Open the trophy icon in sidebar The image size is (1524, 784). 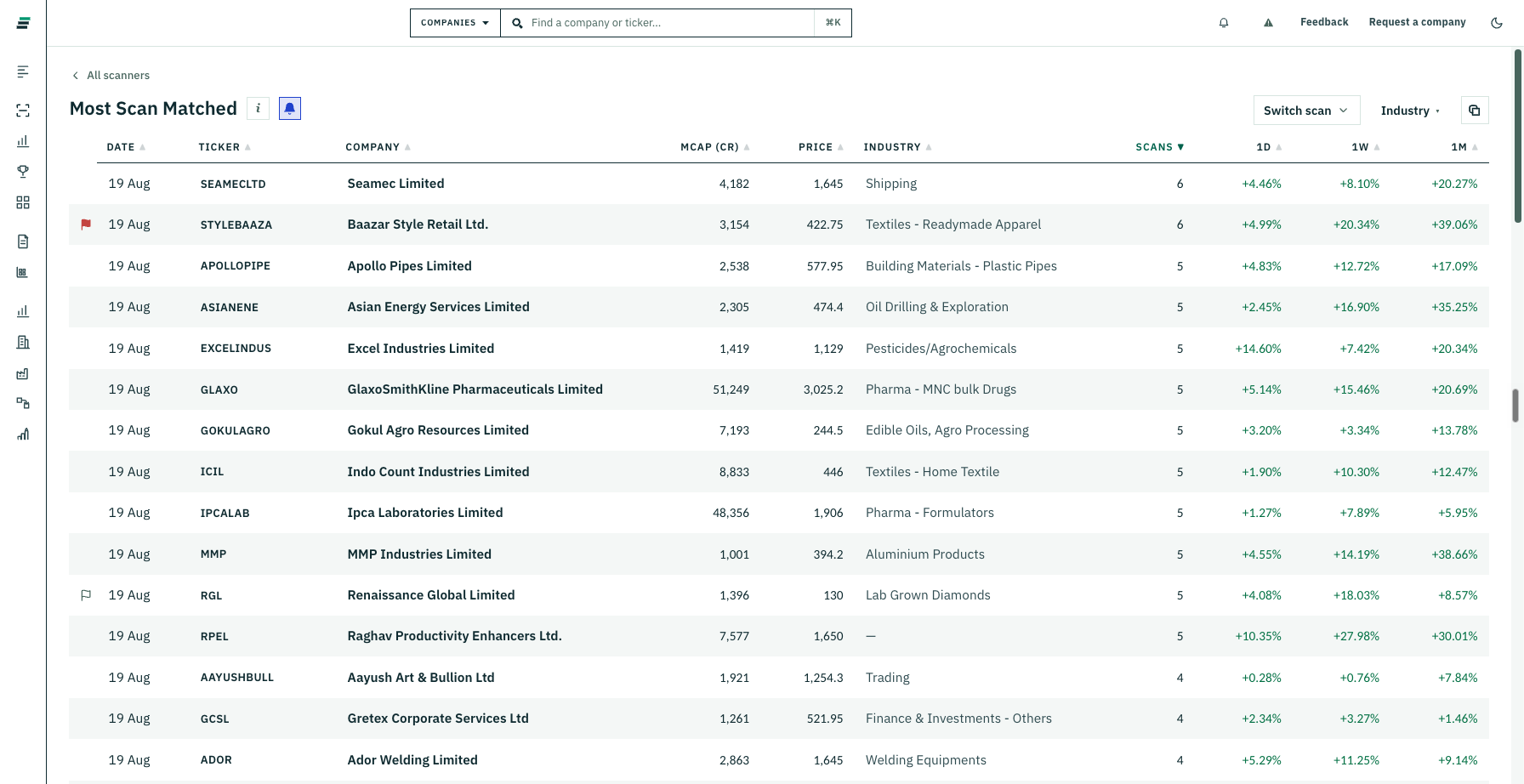(23, 172)
